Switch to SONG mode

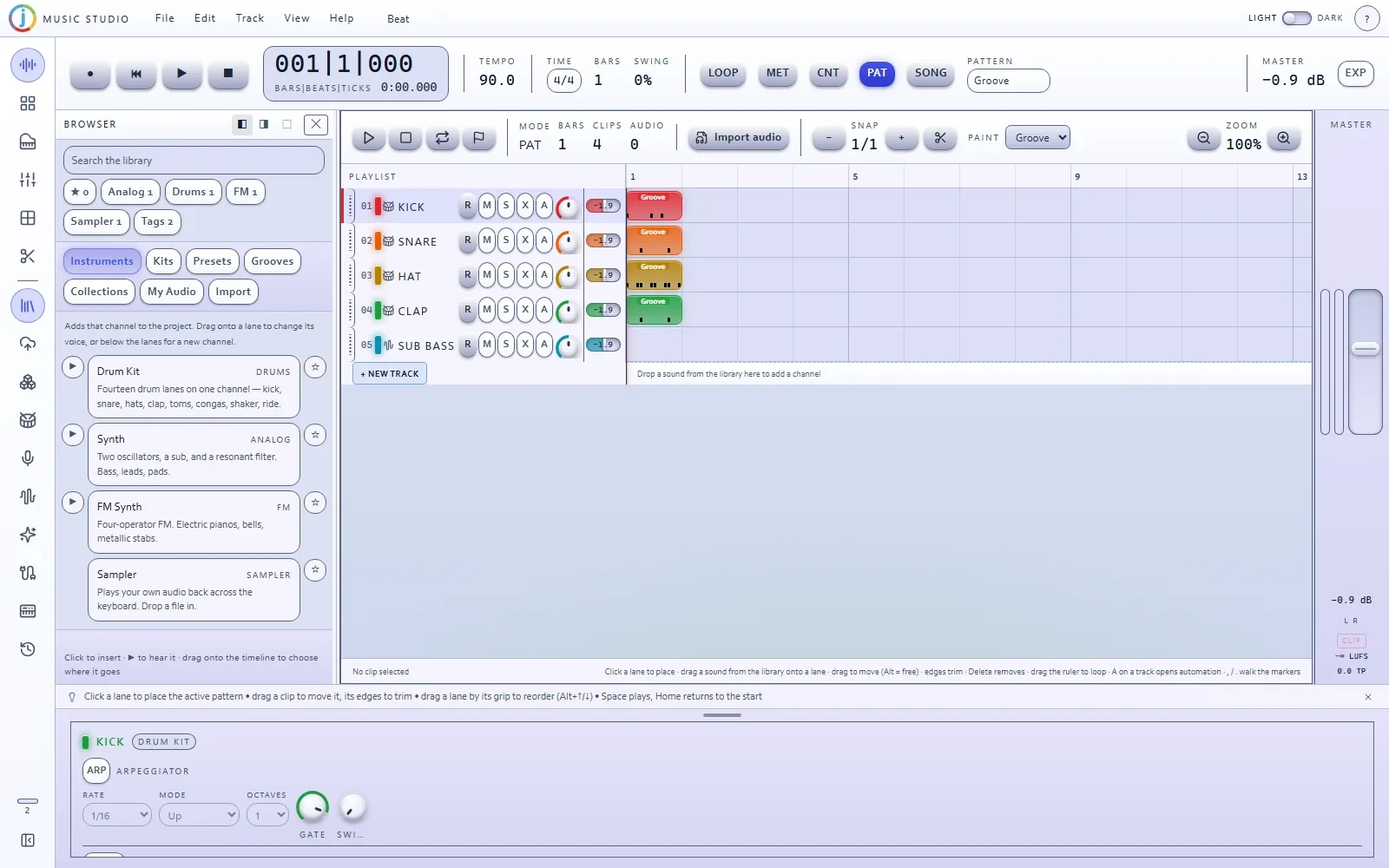point(931,74)
